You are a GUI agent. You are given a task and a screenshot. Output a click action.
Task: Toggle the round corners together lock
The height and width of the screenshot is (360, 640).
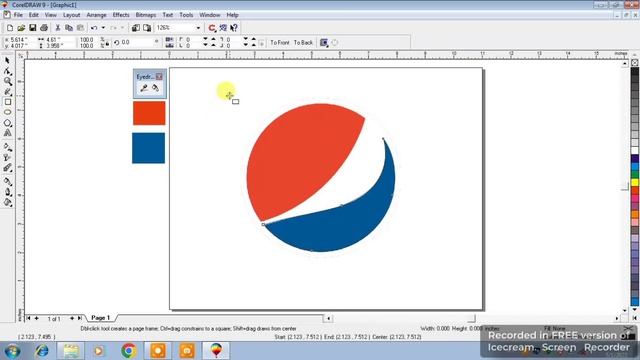point(262,42)
